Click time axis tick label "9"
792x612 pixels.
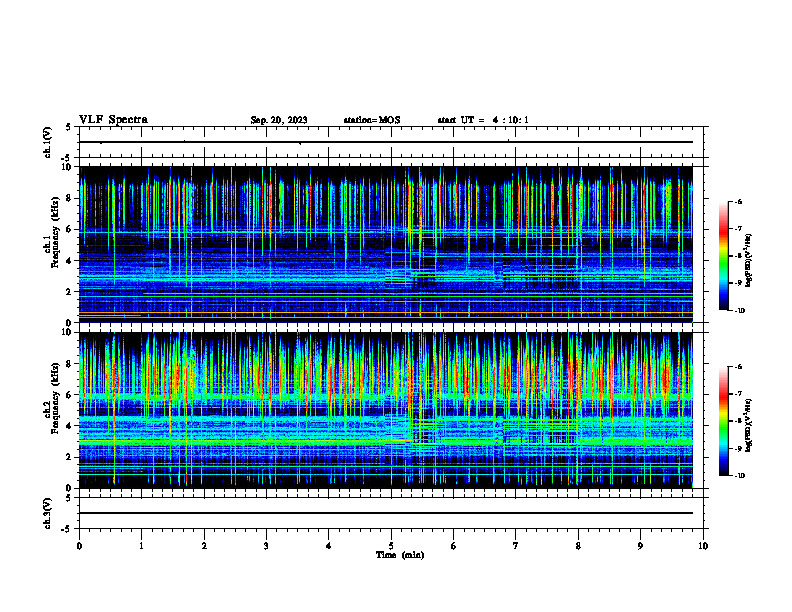pyautogui.click(x=640, y=546)
